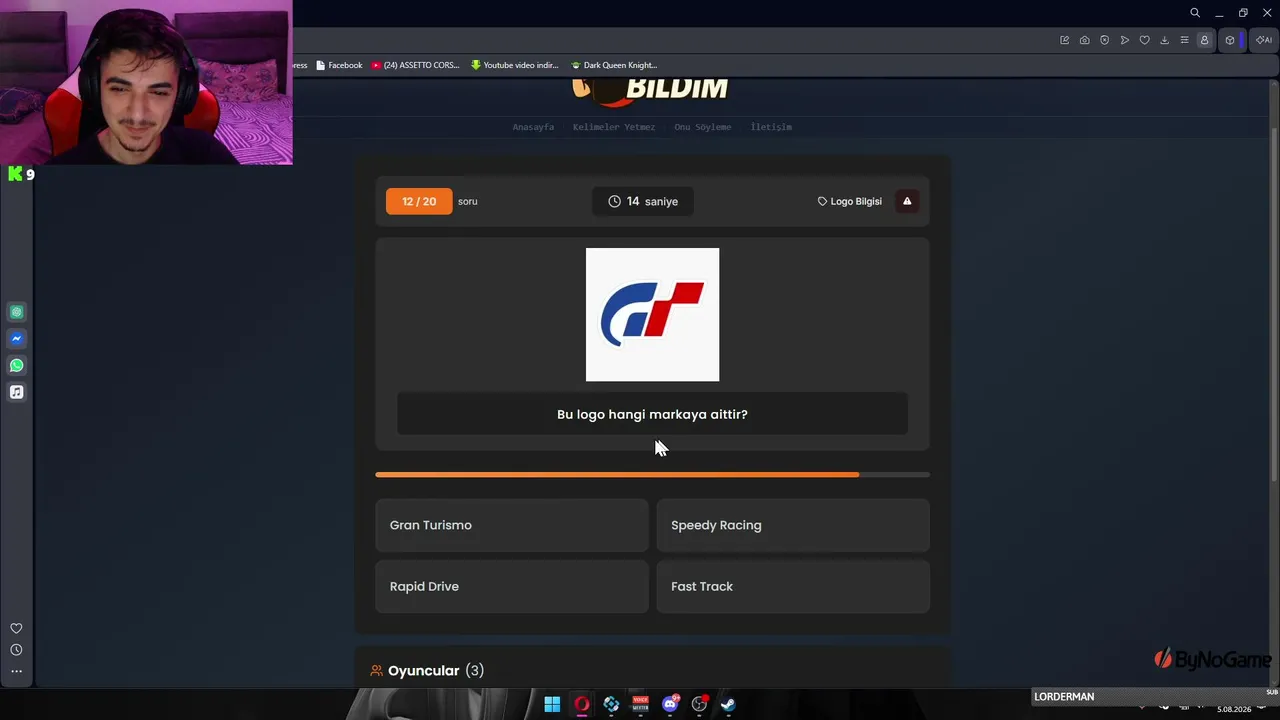This screenshot has width=1280, height=720.
Task: Click the Bildim site logo
Action: (650, 90)
